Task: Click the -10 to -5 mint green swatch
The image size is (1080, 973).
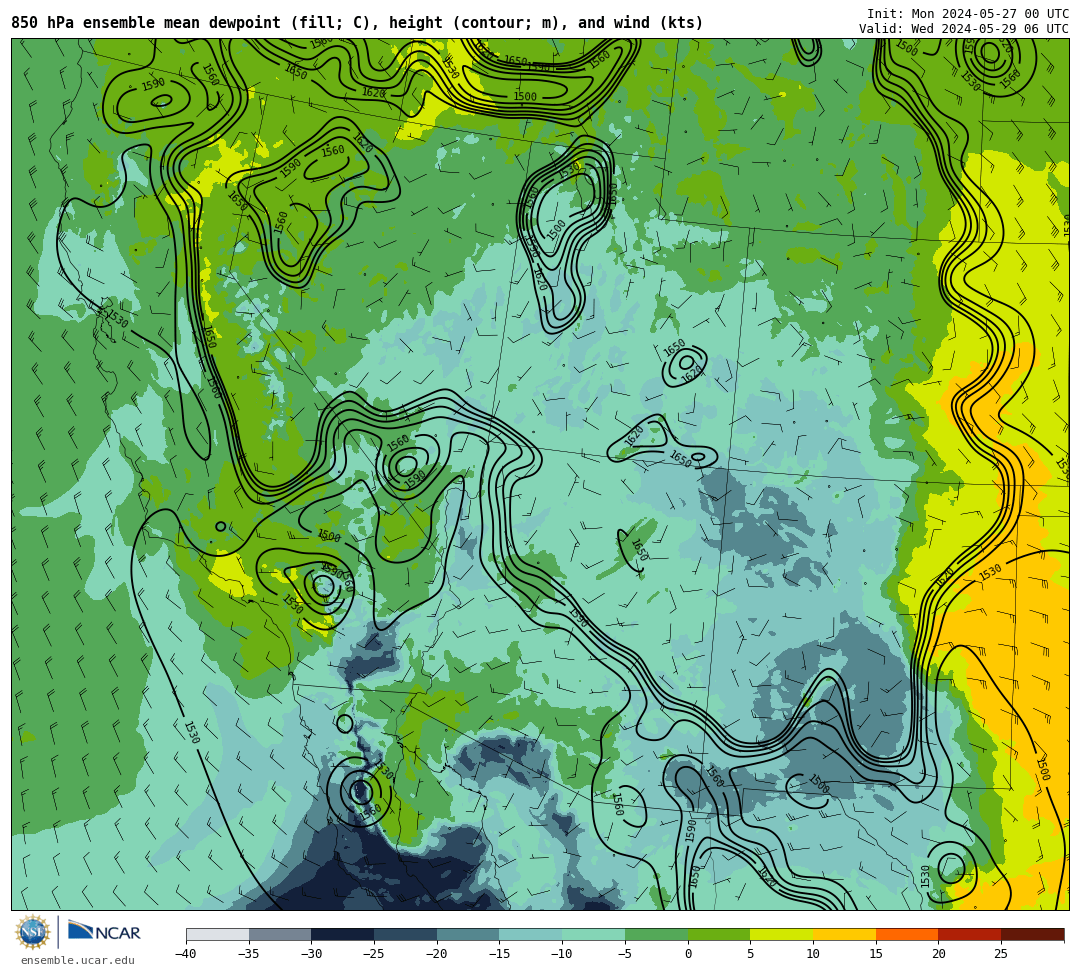Action: (x=594, y=934)
